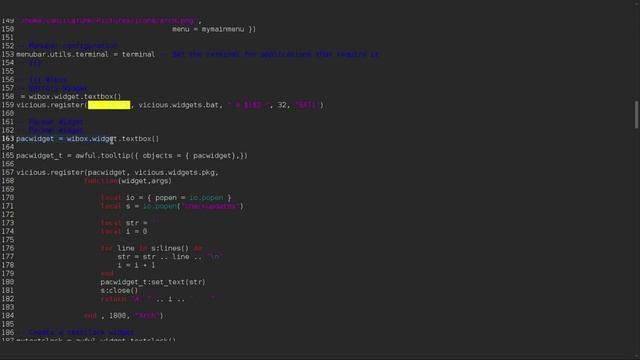
Task: Click 'pacwidget = wibox.widget.textbox()' on line 163
Action: [87, 139]
